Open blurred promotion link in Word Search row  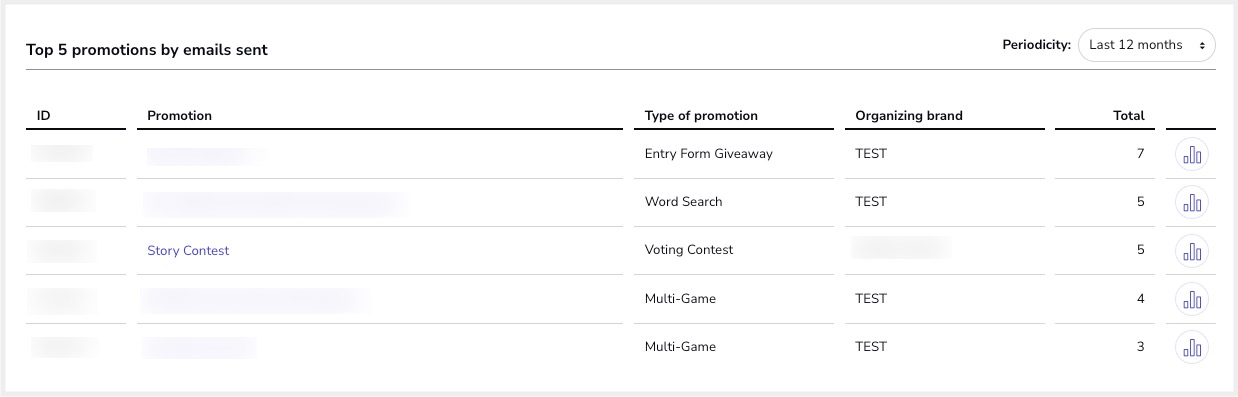(x=275, y=203)
